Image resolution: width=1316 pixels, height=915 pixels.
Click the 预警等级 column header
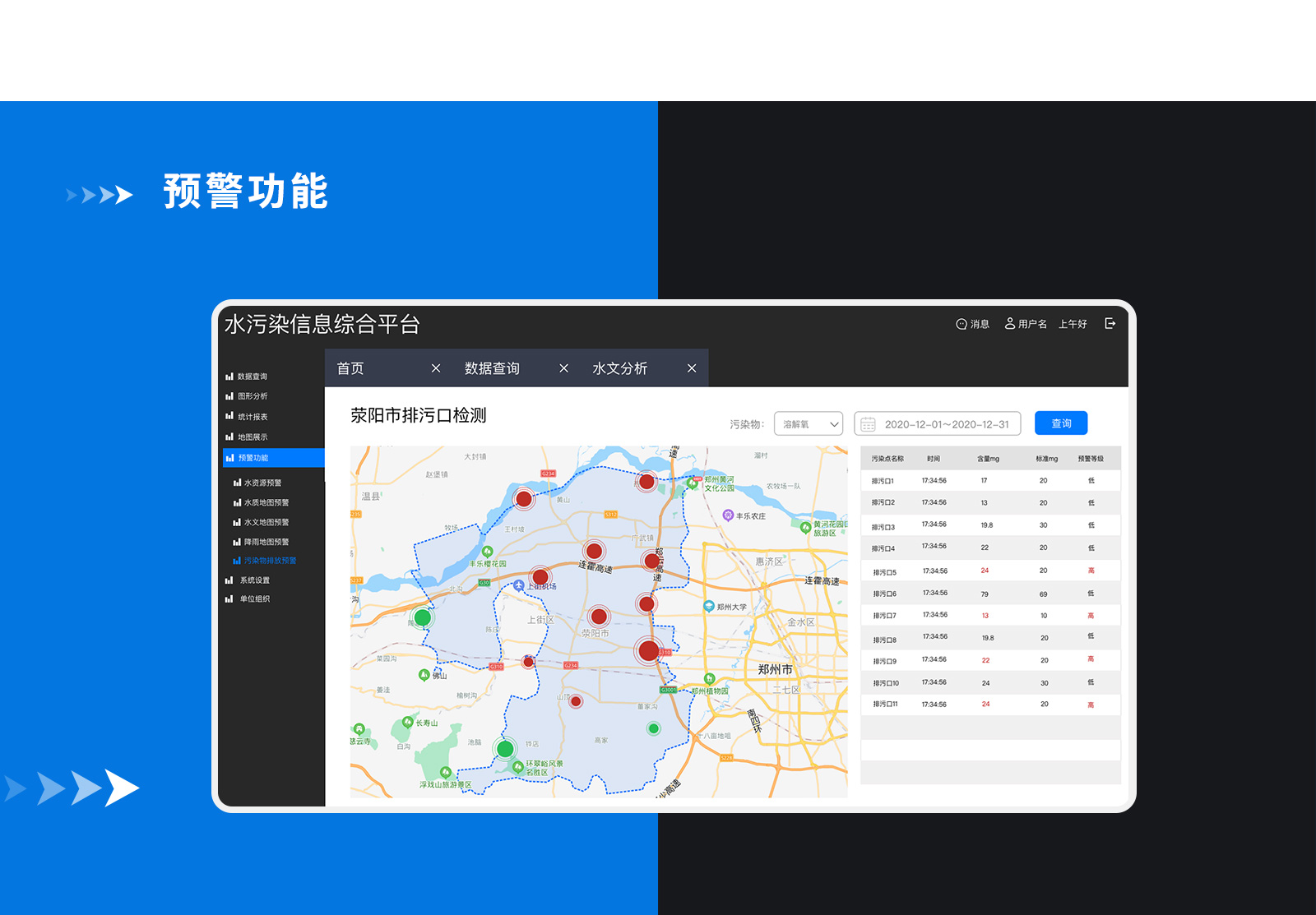[x=1091, y=459]
